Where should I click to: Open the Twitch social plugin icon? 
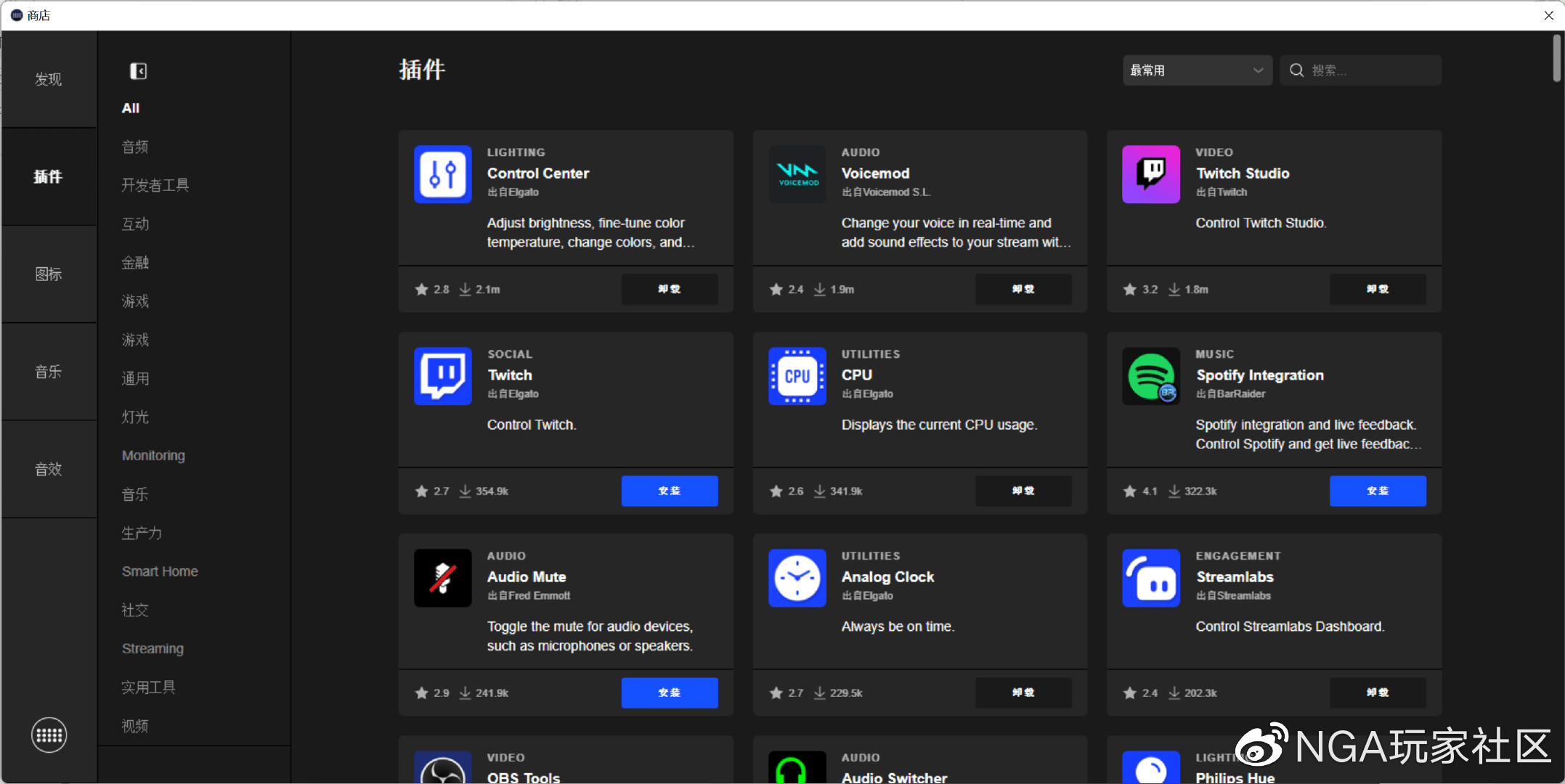click(x=443, y=376)
